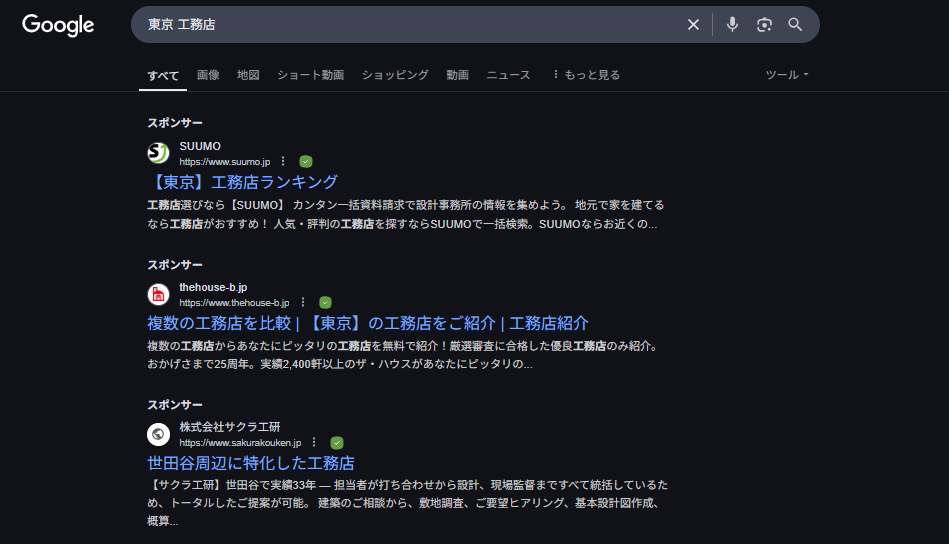Click the thehouse-b.jp site name
Viewport: 949px width, 544px height.
[213, 287]
